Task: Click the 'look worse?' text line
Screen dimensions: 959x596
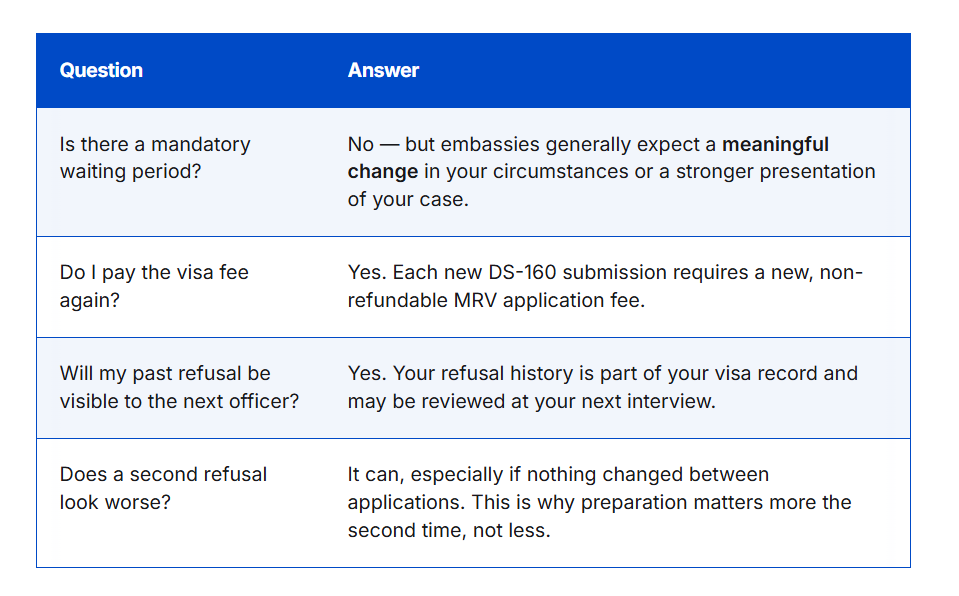Action: click(115, 502)
